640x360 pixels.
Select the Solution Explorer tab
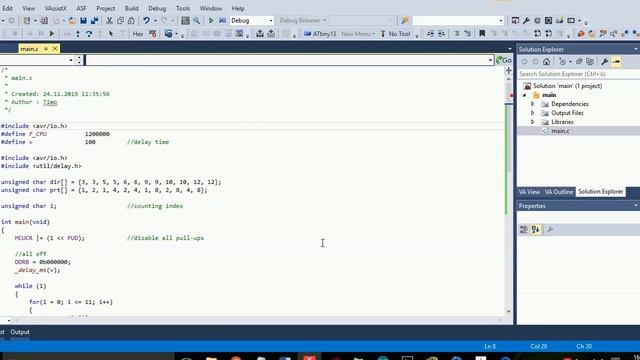[600, 192]
